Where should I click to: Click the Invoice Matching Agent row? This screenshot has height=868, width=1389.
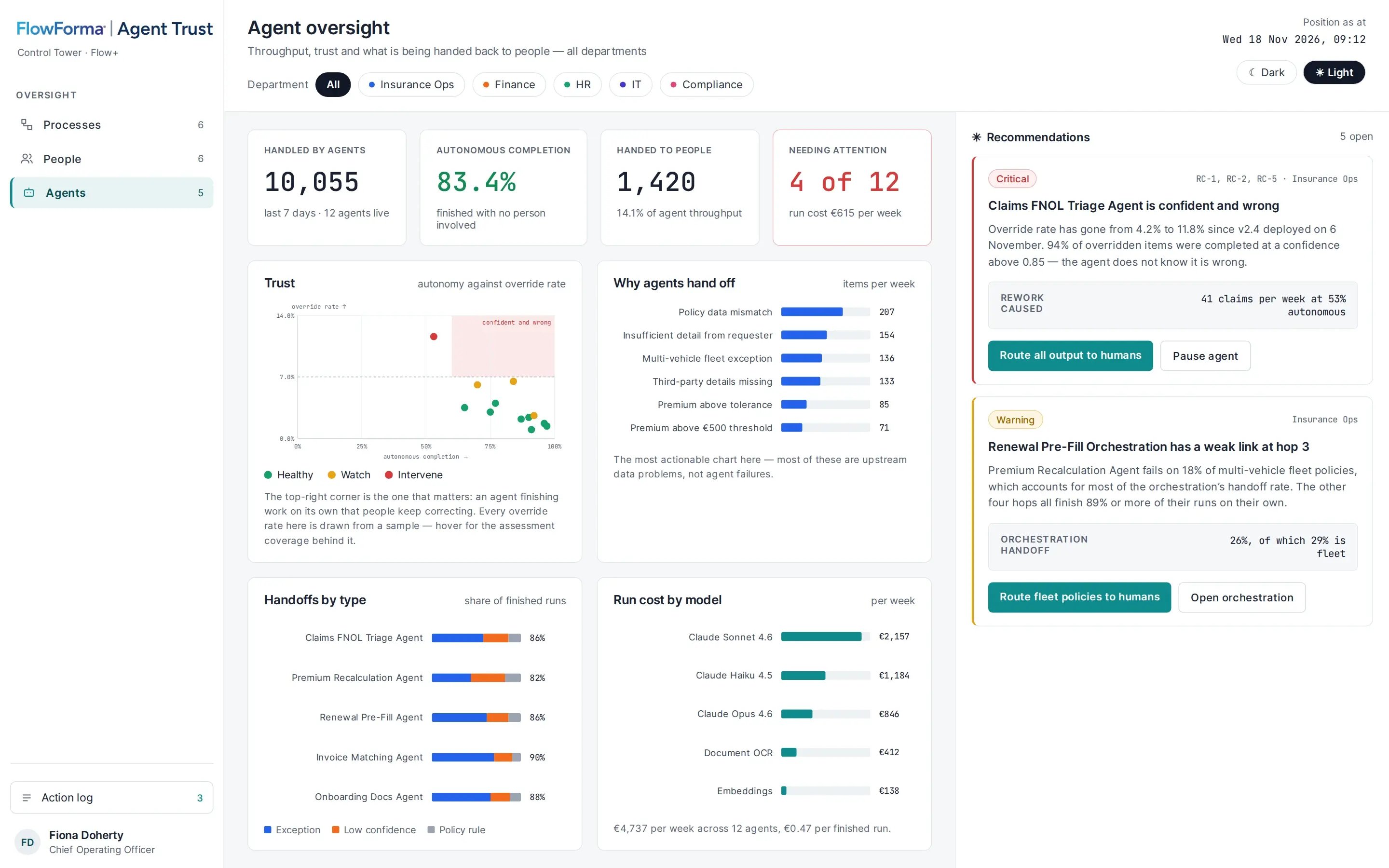click(414, 757)
